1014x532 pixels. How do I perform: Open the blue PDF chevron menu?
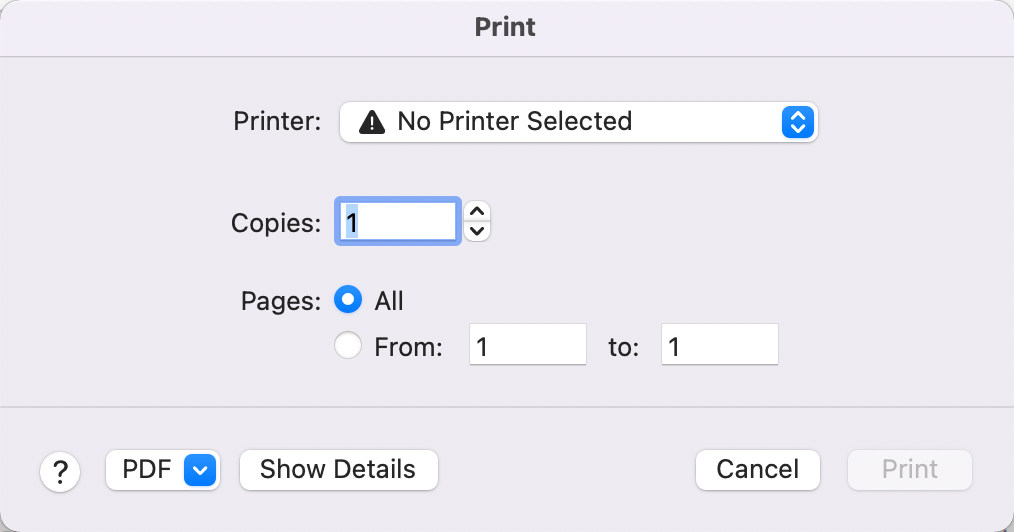tap(200, 470)
